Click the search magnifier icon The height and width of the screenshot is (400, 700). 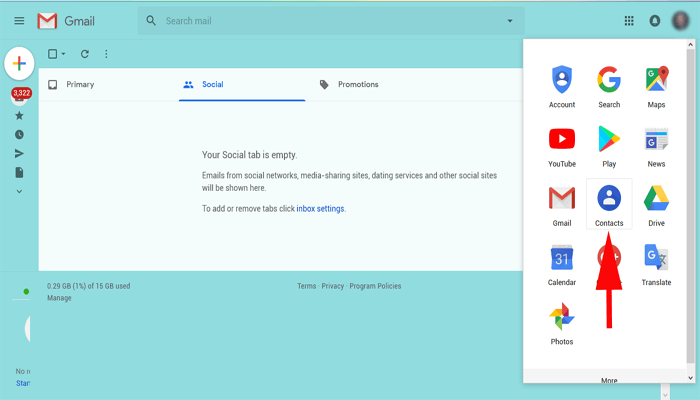pyautogui.click(x=151, y=21)
